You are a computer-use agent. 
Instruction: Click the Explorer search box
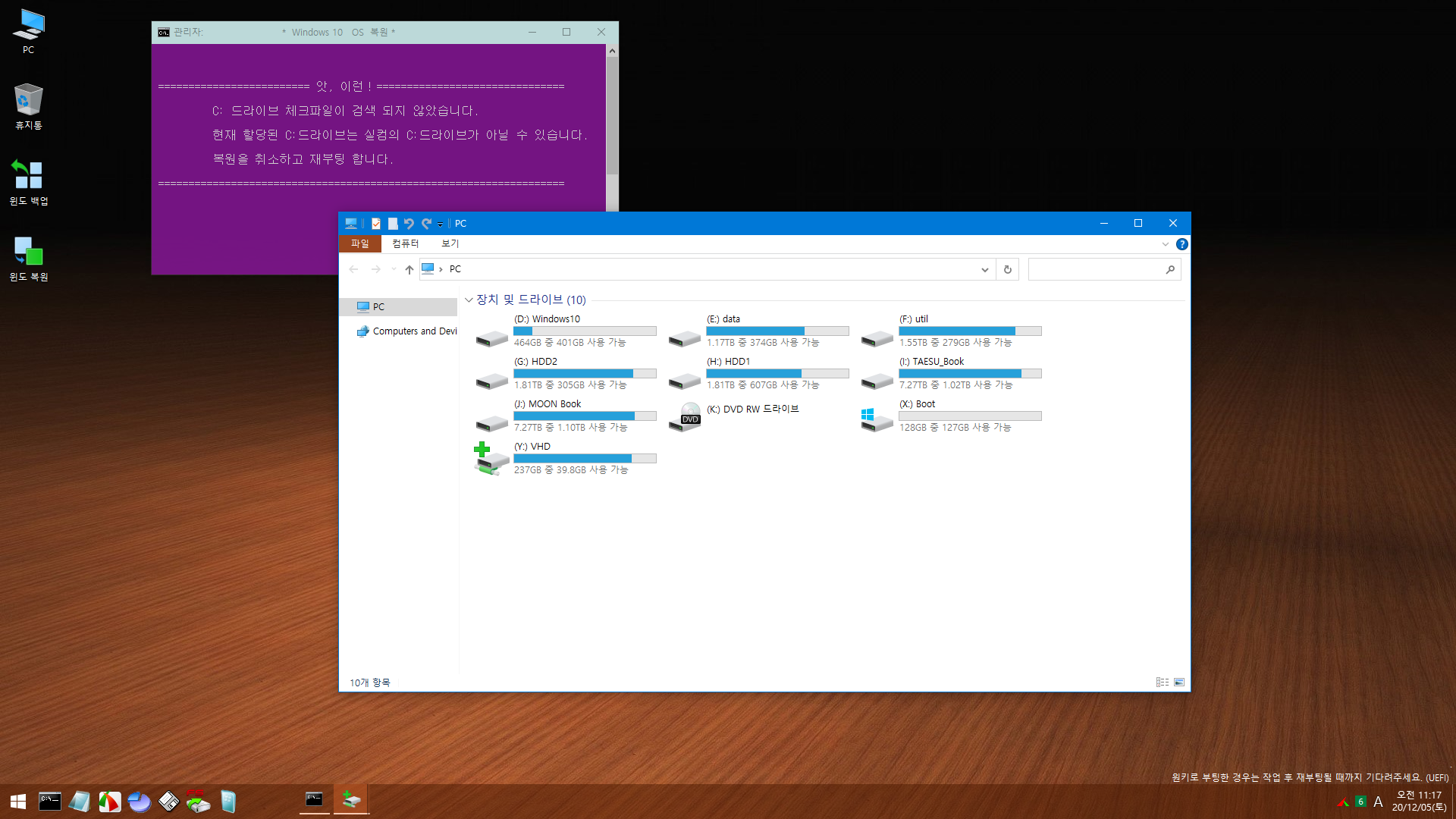tap(1104, 269)
